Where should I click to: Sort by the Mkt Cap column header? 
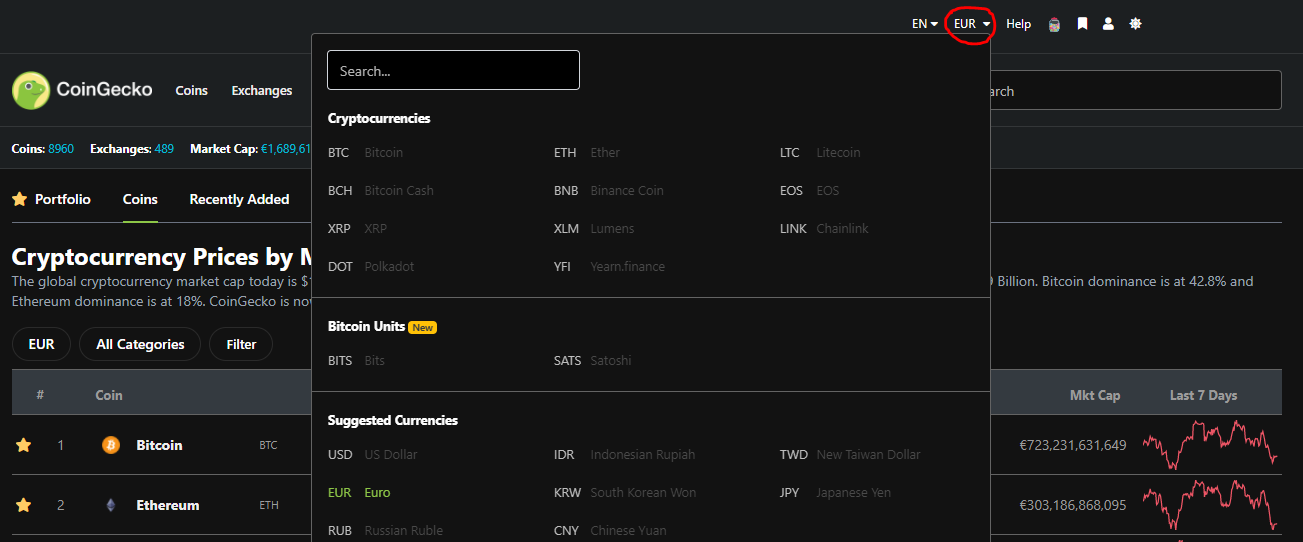pos(1095,395)
